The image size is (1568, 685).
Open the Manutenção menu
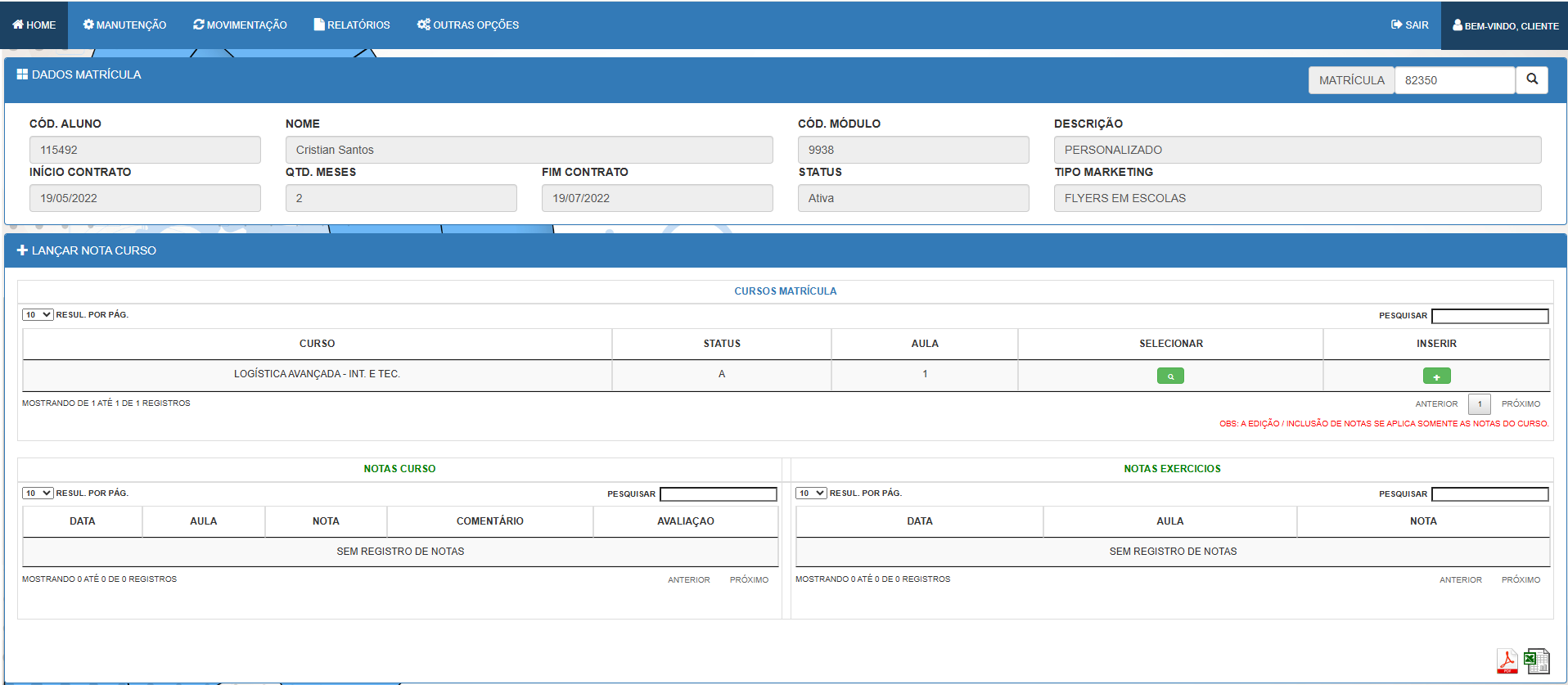(124, 25)
